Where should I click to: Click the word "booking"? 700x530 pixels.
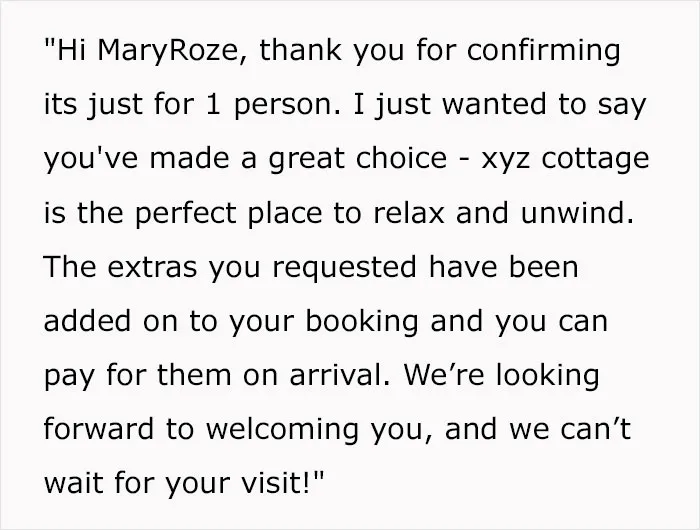pyautogui.click(x=362, y=322)
